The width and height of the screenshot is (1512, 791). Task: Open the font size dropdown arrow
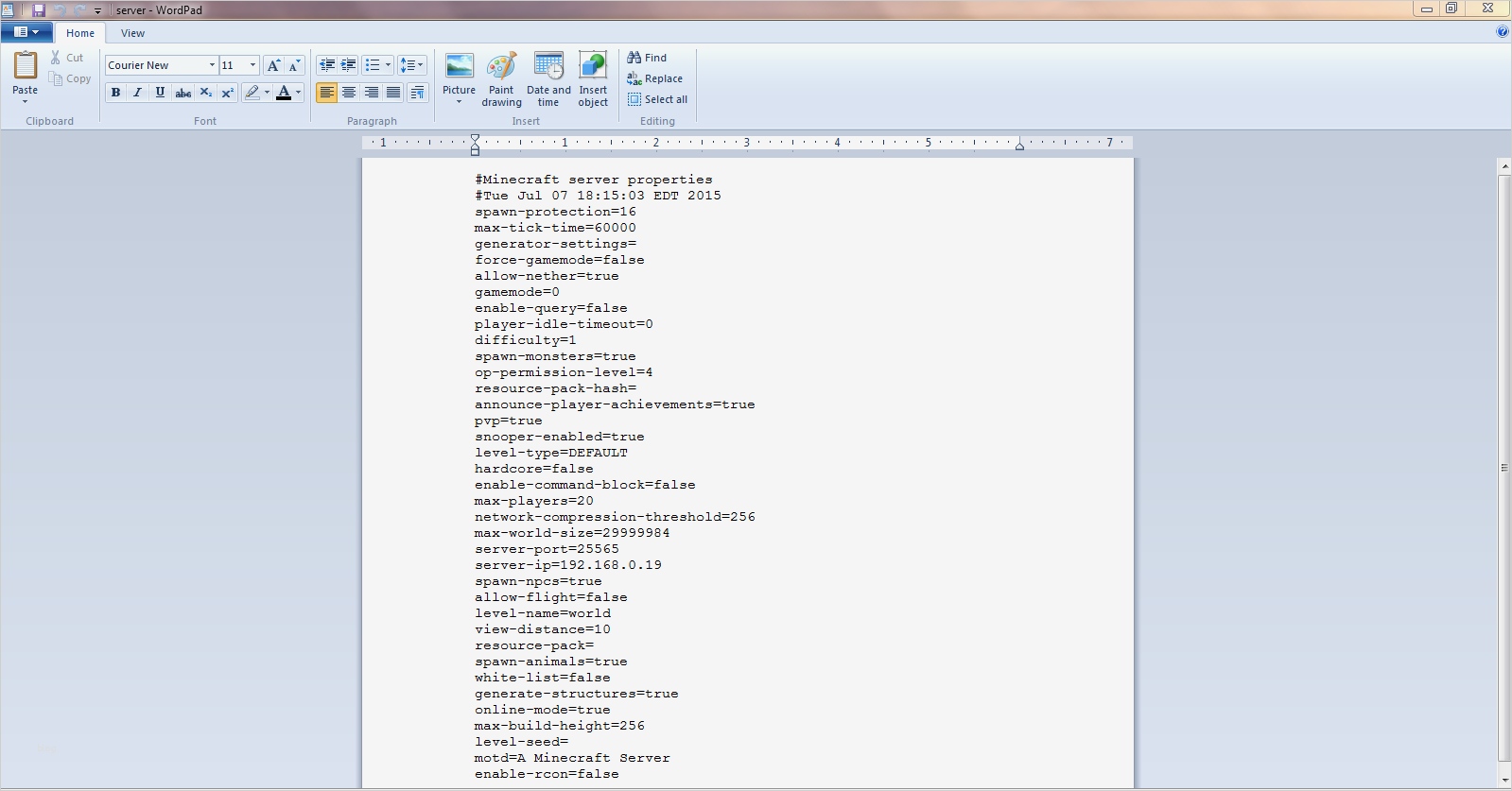[x=252, y=65]
